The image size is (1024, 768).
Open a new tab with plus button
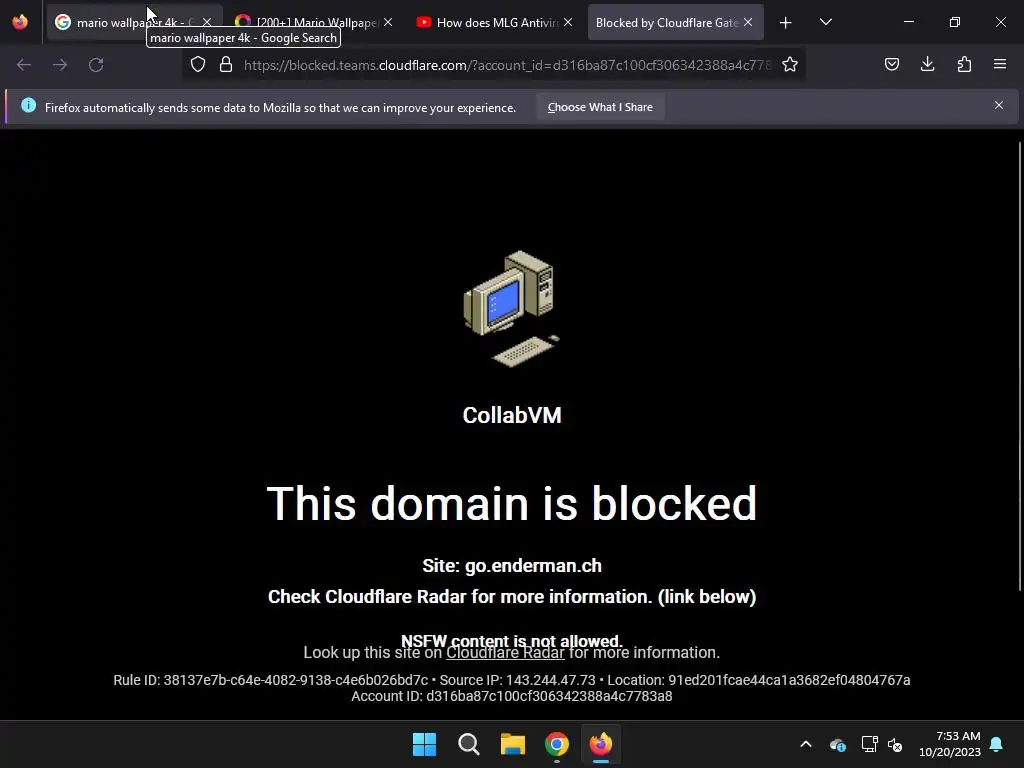pyautogui.click(x=786, y=23)
